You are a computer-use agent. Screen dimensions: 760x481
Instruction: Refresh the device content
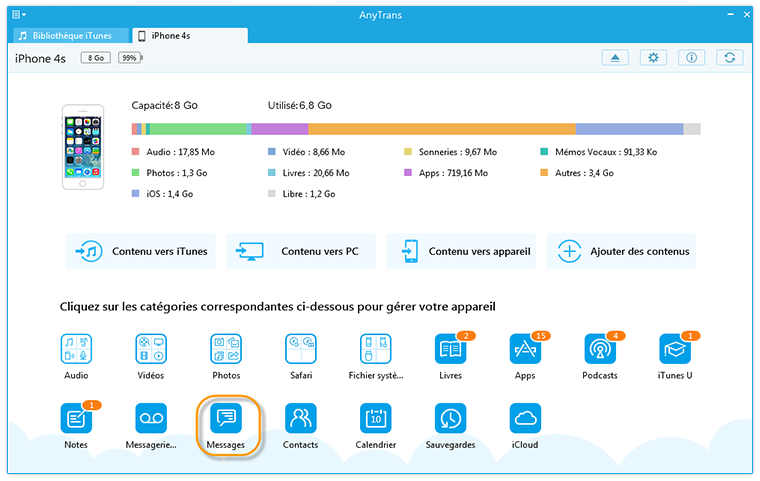coord(730,58)
